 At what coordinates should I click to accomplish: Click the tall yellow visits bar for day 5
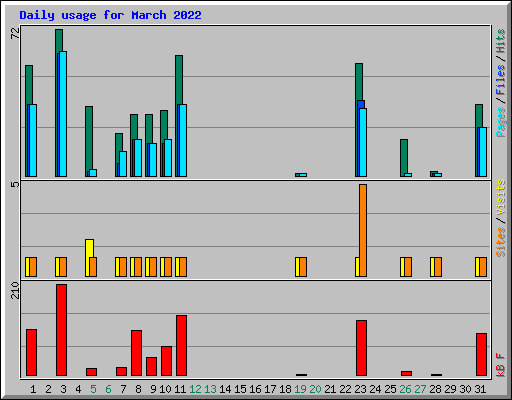(88, 248)
